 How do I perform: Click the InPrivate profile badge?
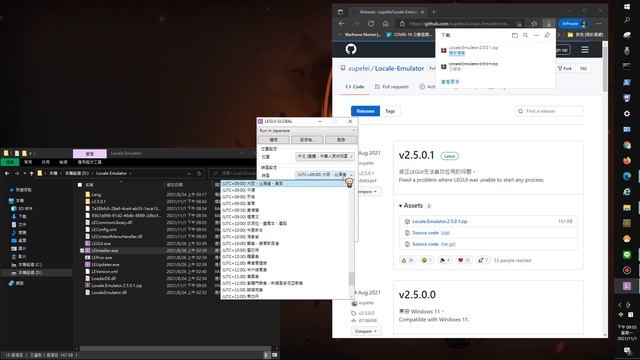(x=574, y=24)
